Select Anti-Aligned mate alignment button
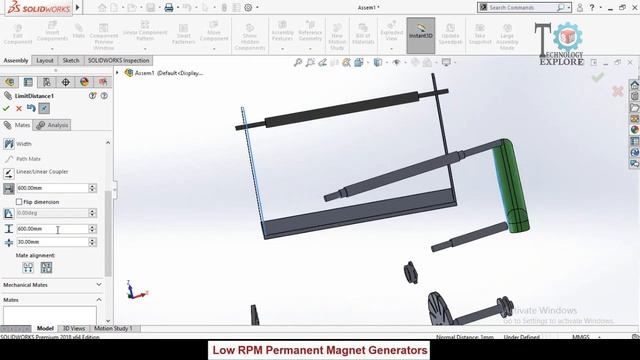 coord(46,267)
